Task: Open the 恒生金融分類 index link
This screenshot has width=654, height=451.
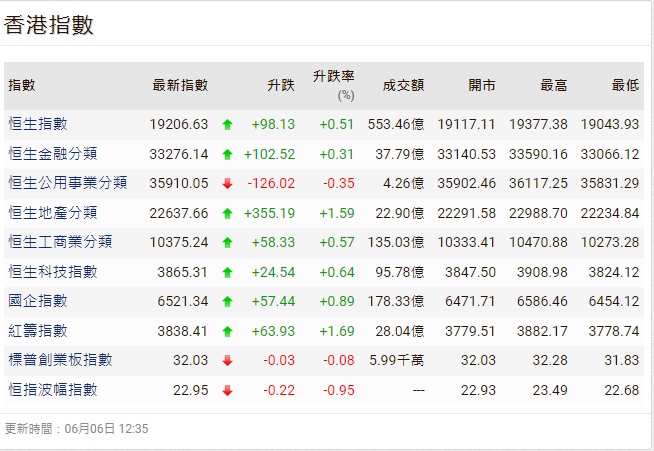Action: (x=53, y=154)
